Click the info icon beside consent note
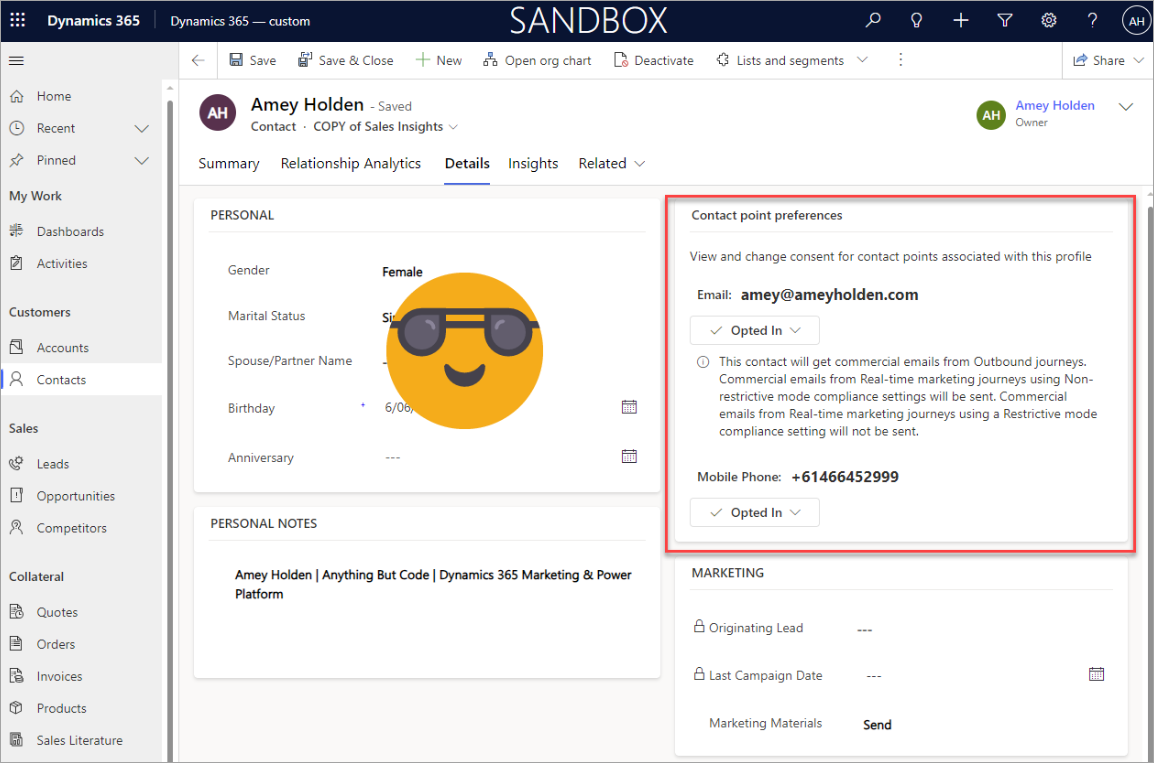1154x763 pixels. coord(703,362)
